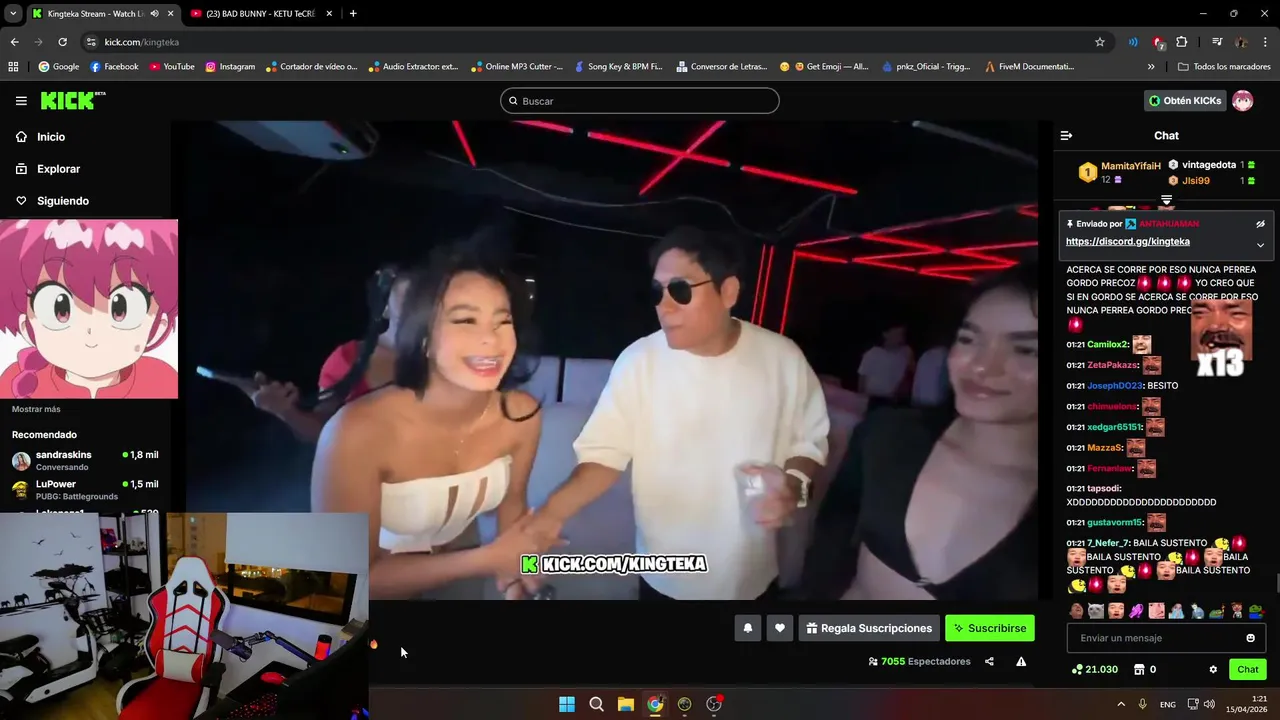Image resolution: width=1280 pixels, height=720 pixels.
Task: Click username JosephDO23 in chat
Action: [x=1114, y=386]
